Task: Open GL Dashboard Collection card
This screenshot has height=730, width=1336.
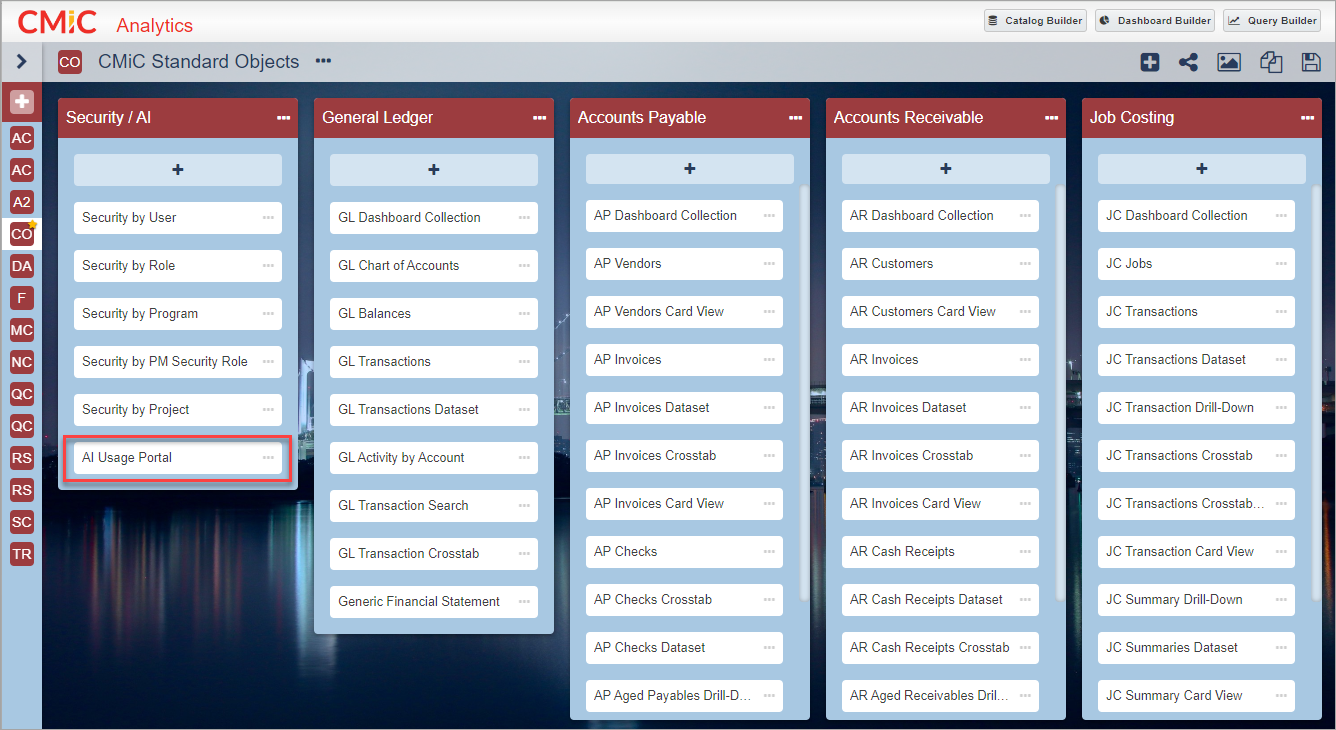Action: coord(434,218)
